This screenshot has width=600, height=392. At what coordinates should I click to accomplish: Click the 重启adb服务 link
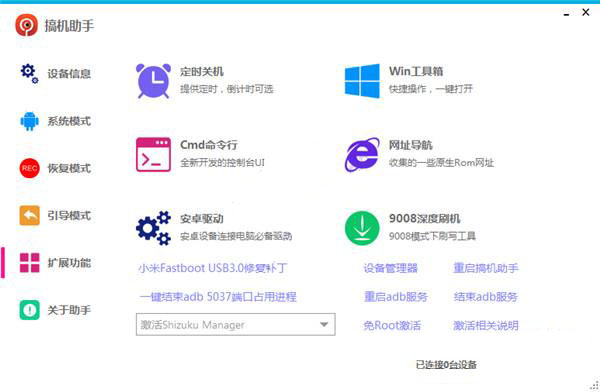point(396,297)
